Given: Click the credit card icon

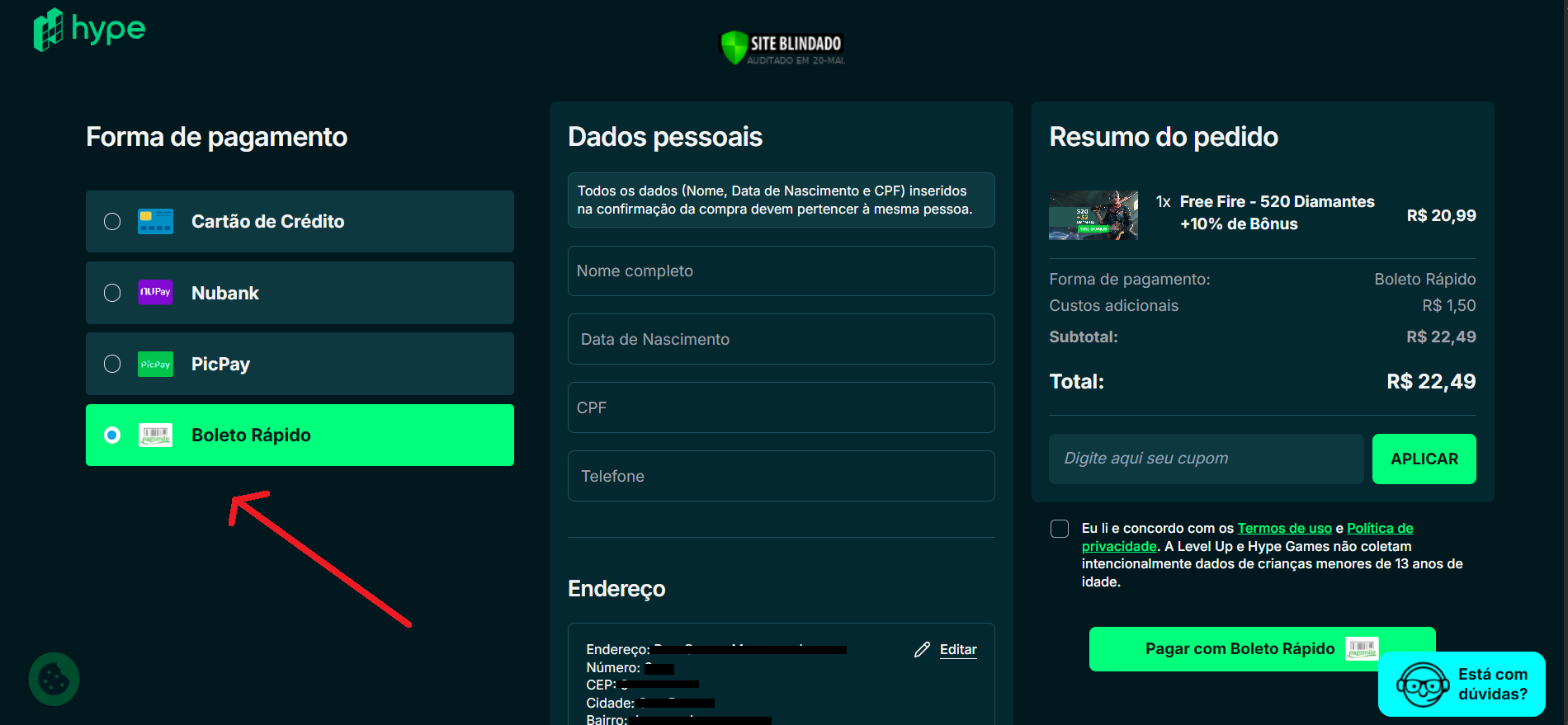Looking at the screenshot, I should pyautogui.click(x=155, y=221).
